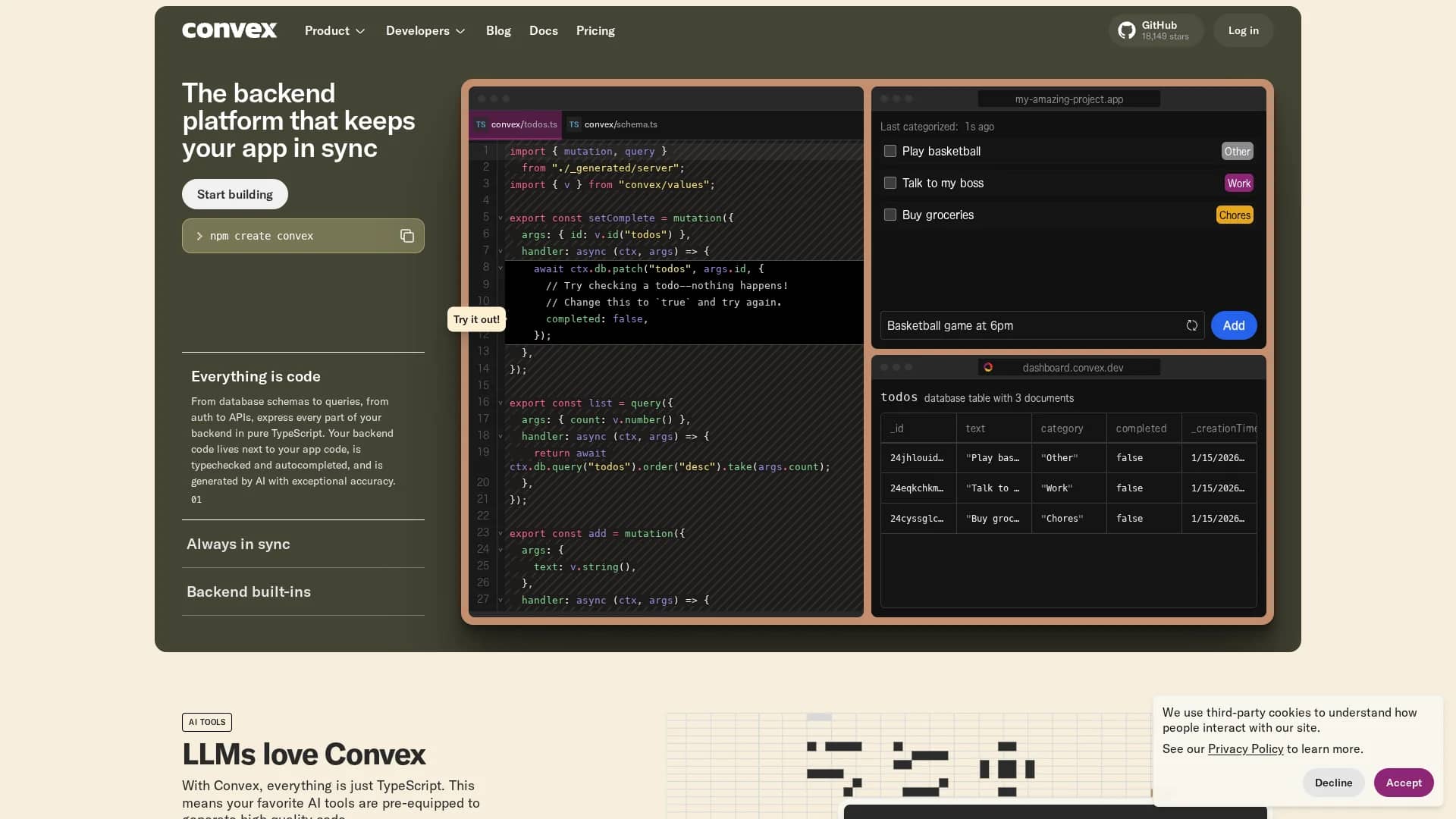Go to the Pricing page
The image size is (1456, 819).
point(595,30)
